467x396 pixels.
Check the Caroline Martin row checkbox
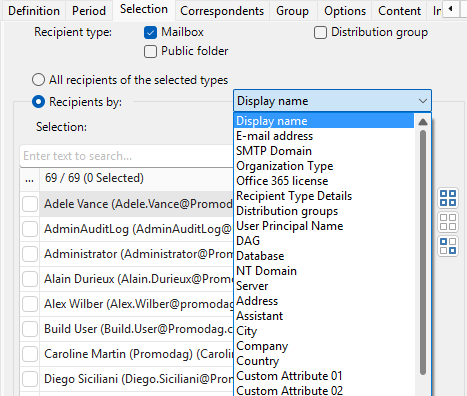tap(30, 354)
